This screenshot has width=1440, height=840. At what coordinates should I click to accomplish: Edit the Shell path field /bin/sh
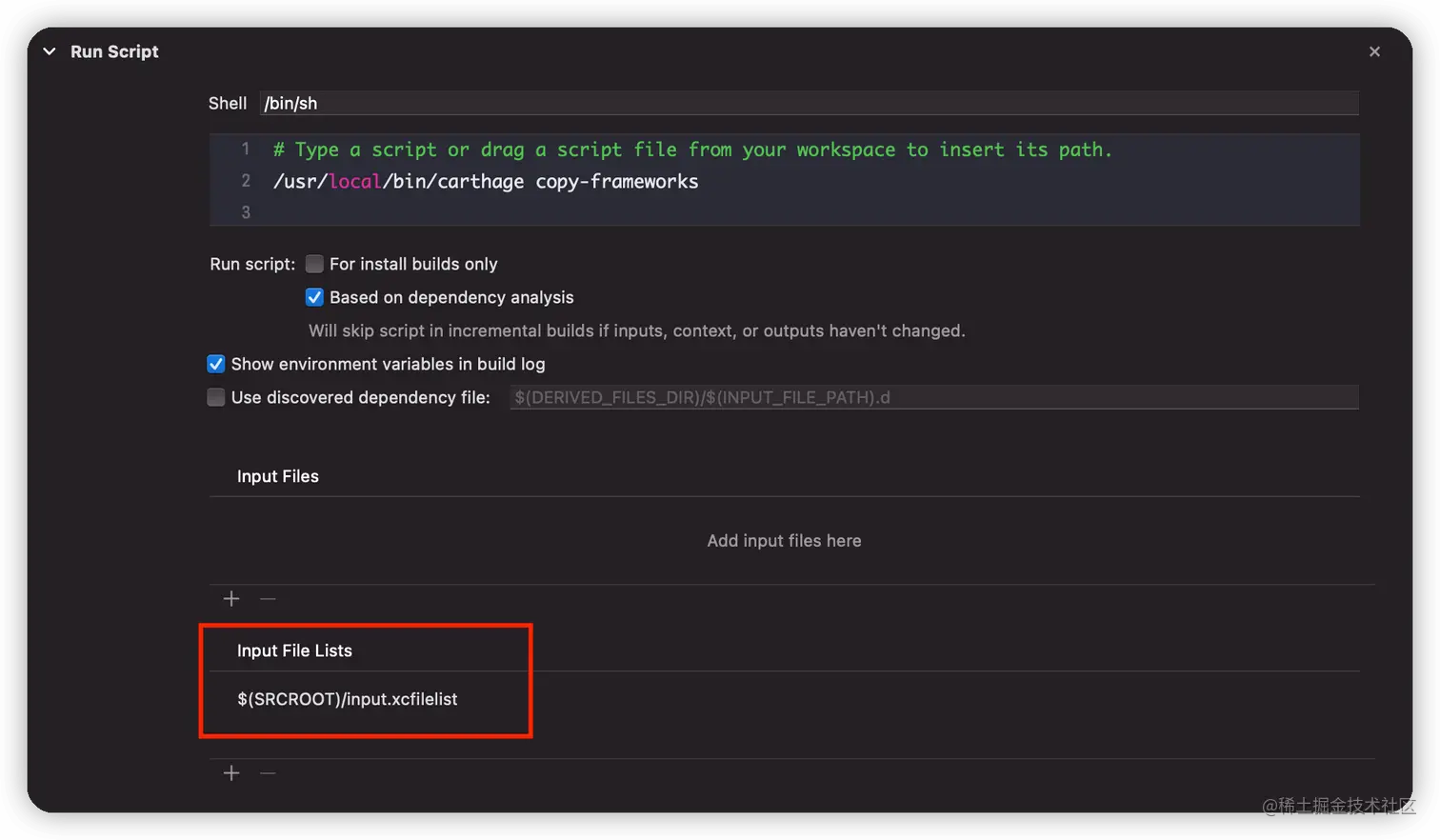click(809, 103)
